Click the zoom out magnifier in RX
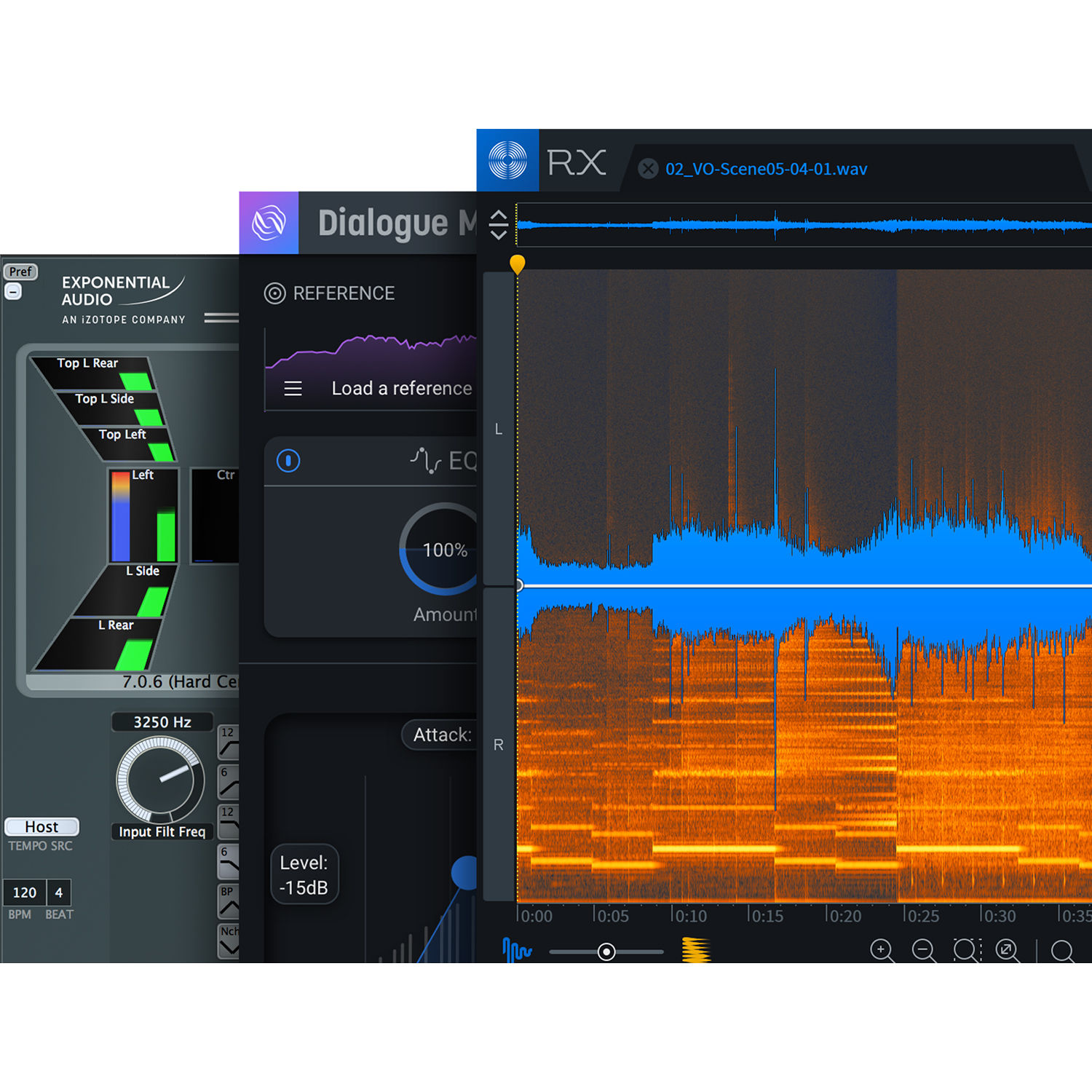Image resolution: width=1092 pixels, height=1092 pixels. point(924,951)
